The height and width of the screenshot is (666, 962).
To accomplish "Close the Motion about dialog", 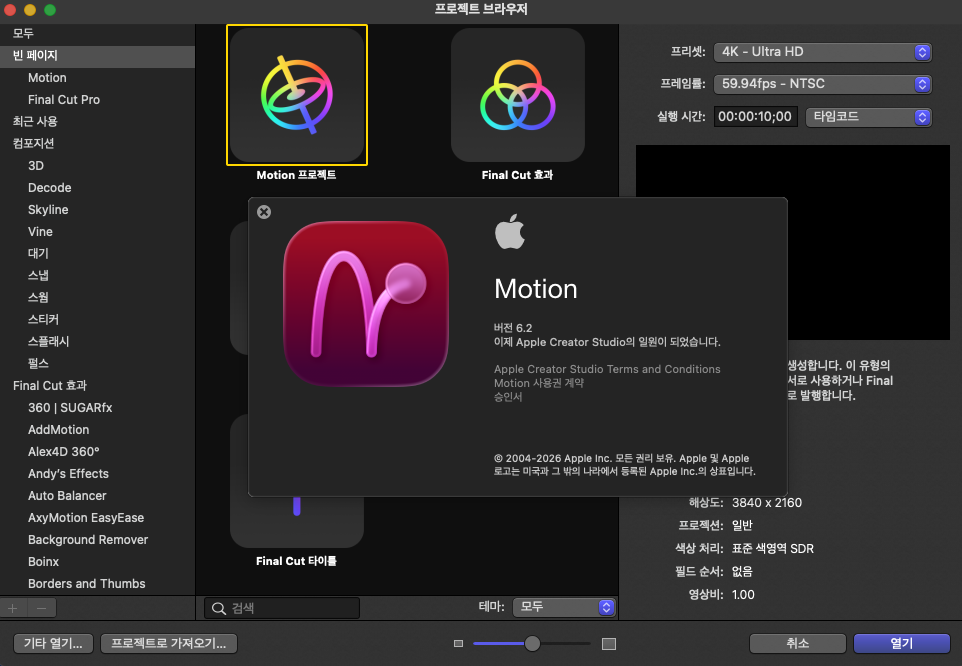I will [264, 212].
